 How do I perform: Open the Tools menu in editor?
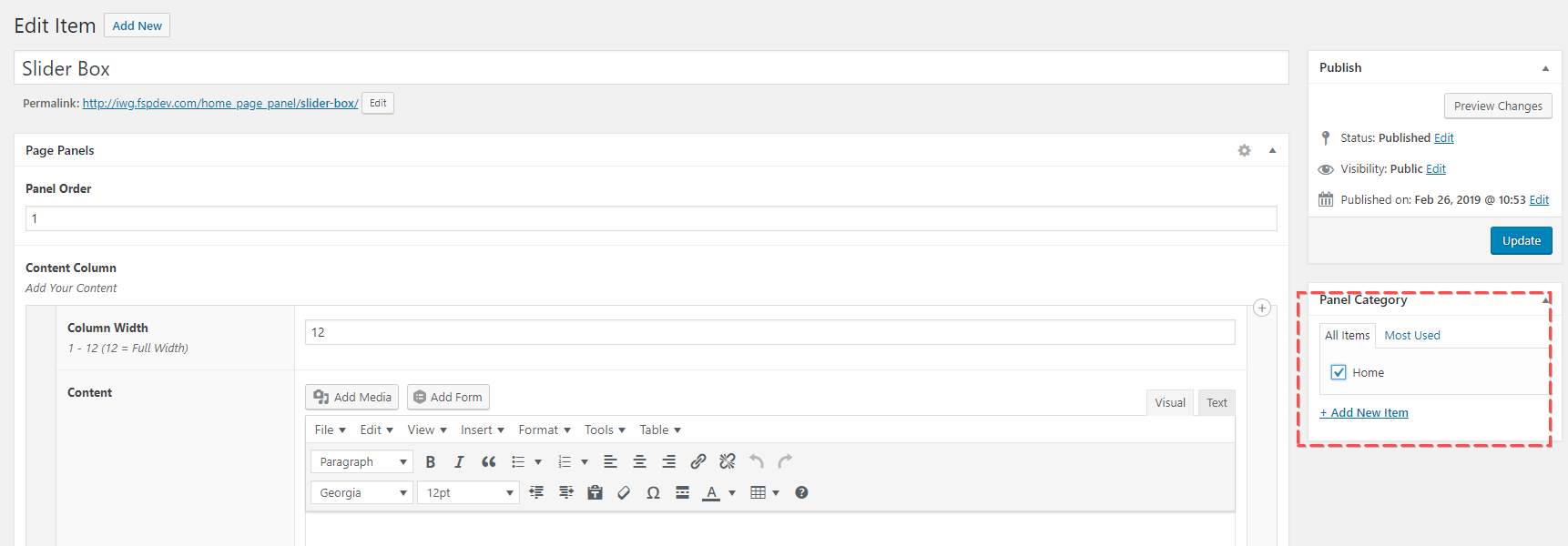pyautogui.click(x=606, y=430)
